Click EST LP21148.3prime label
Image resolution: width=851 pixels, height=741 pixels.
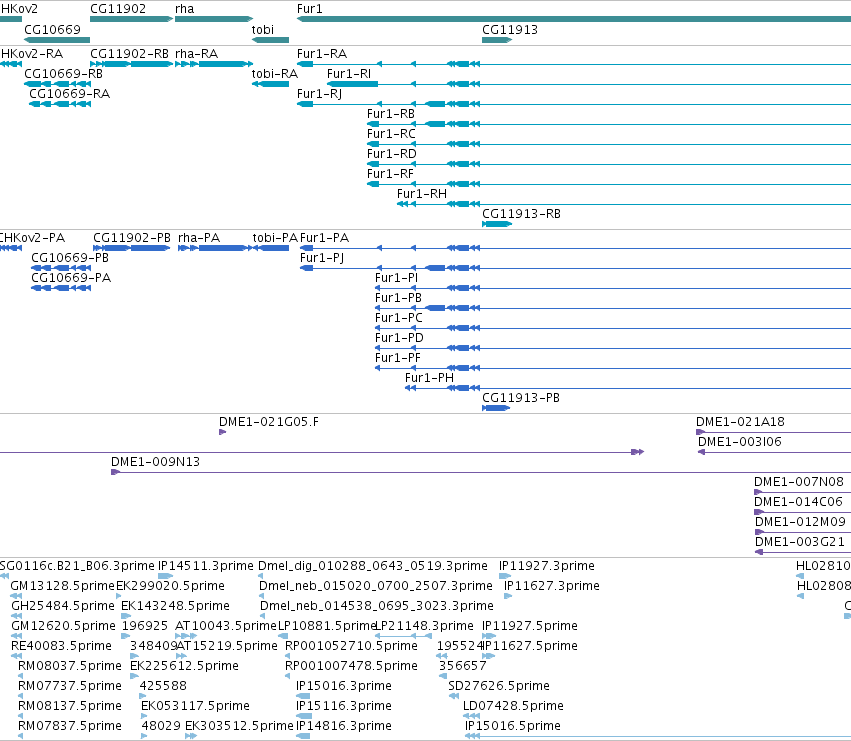click(425, 626)
